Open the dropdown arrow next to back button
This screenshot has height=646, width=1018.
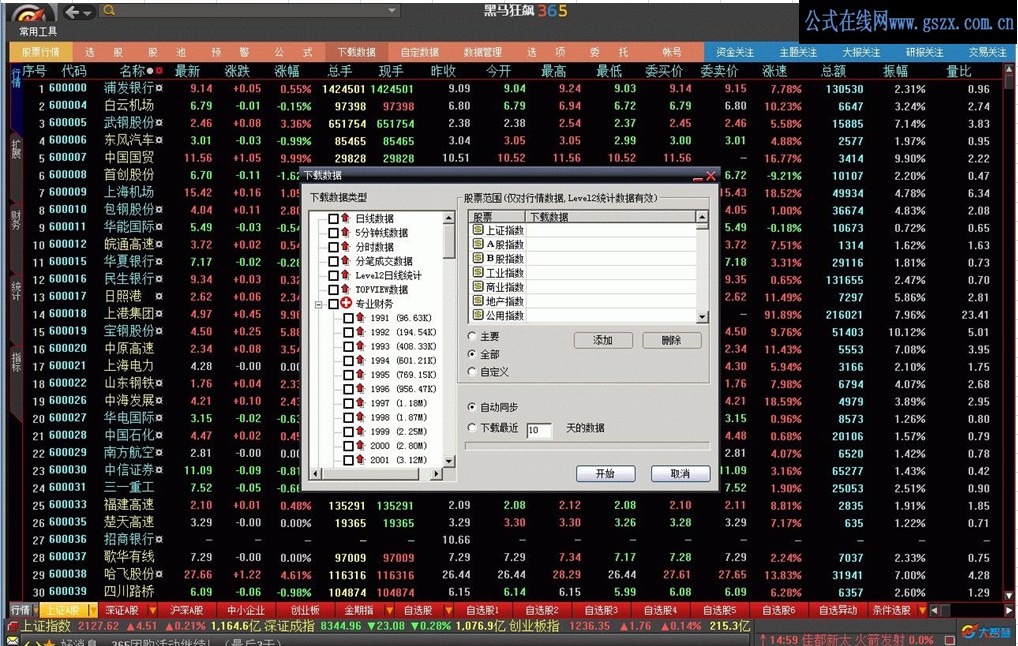(x=88, y=12)
